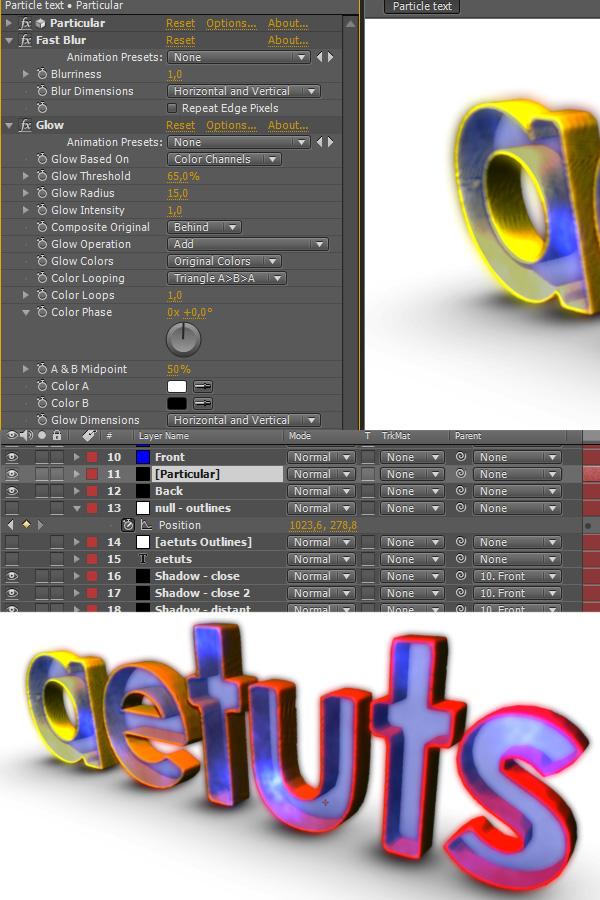Viewport: 600px width, 900px height.
Task: Toggle the Glow effect fx switch
Action: coord(25,126)
